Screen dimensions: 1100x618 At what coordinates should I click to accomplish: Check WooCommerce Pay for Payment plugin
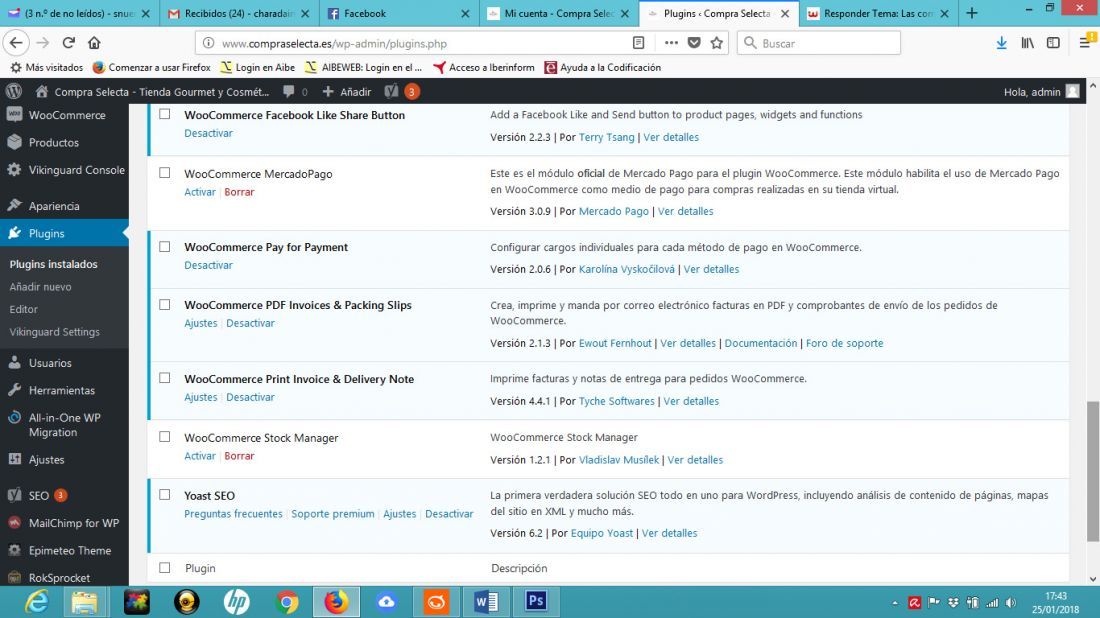point(164,246)
